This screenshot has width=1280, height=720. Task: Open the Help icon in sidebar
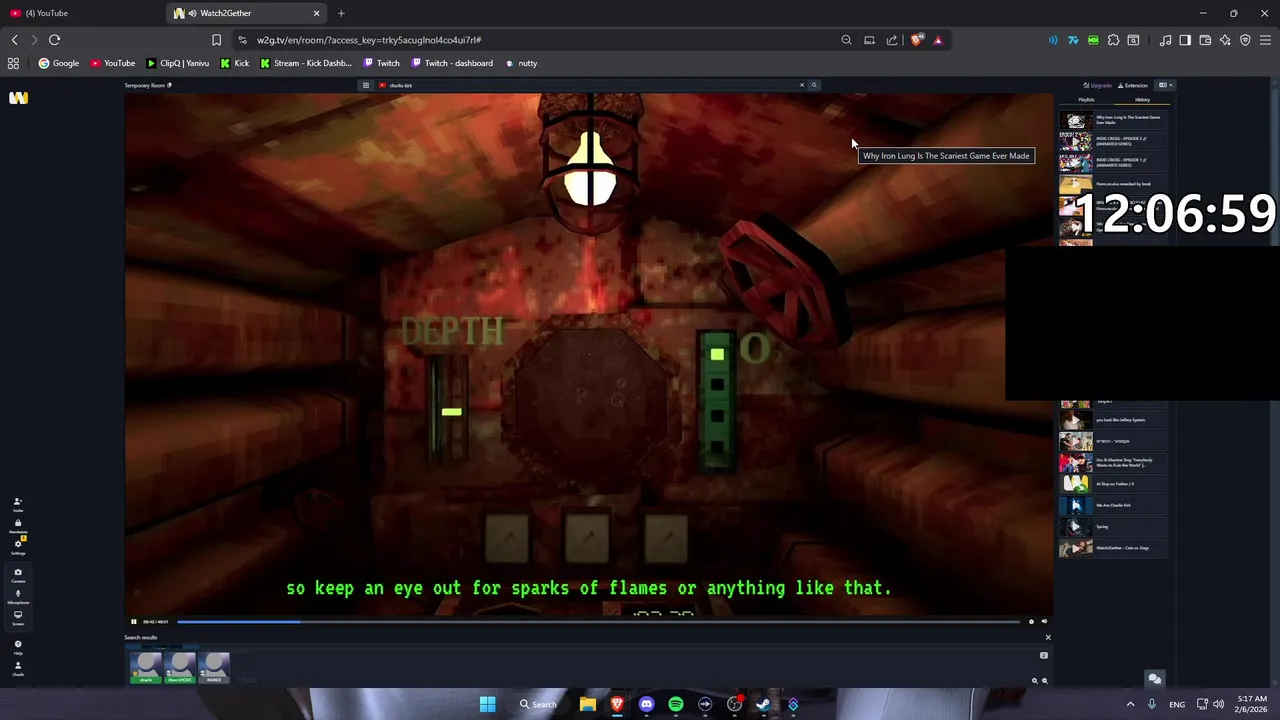tap(17, 647)
